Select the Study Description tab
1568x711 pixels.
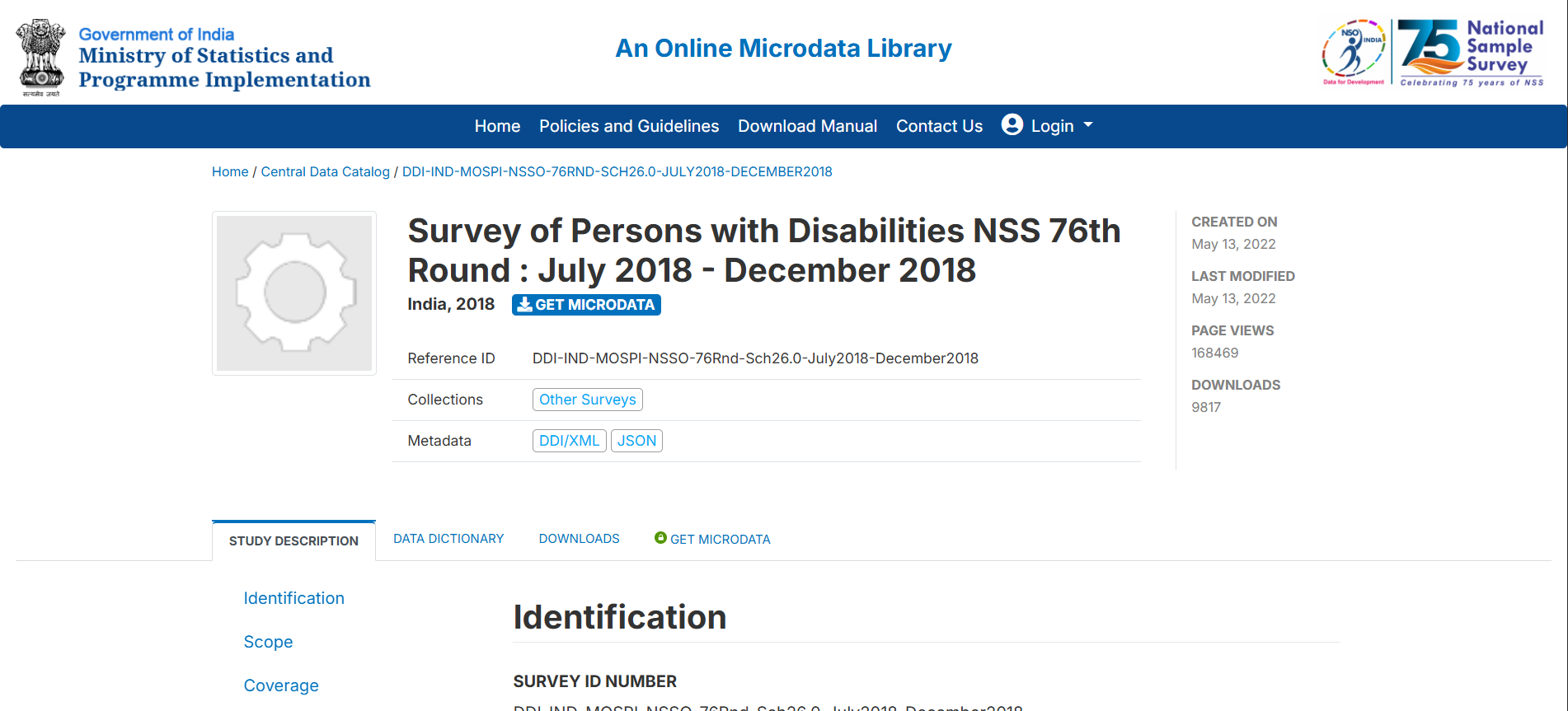(293, 541)
